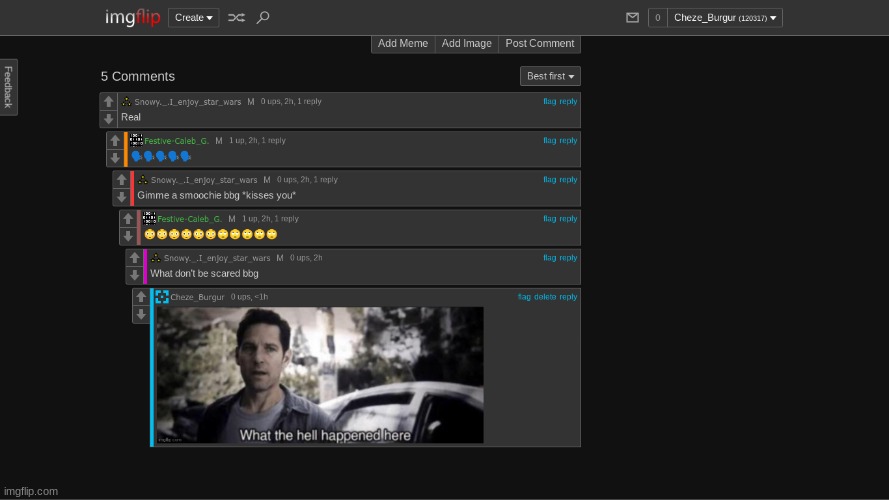
Task: Click 'Gimme a smoochie bbg *kisses you*' text
Action: (x=217, y=196)
